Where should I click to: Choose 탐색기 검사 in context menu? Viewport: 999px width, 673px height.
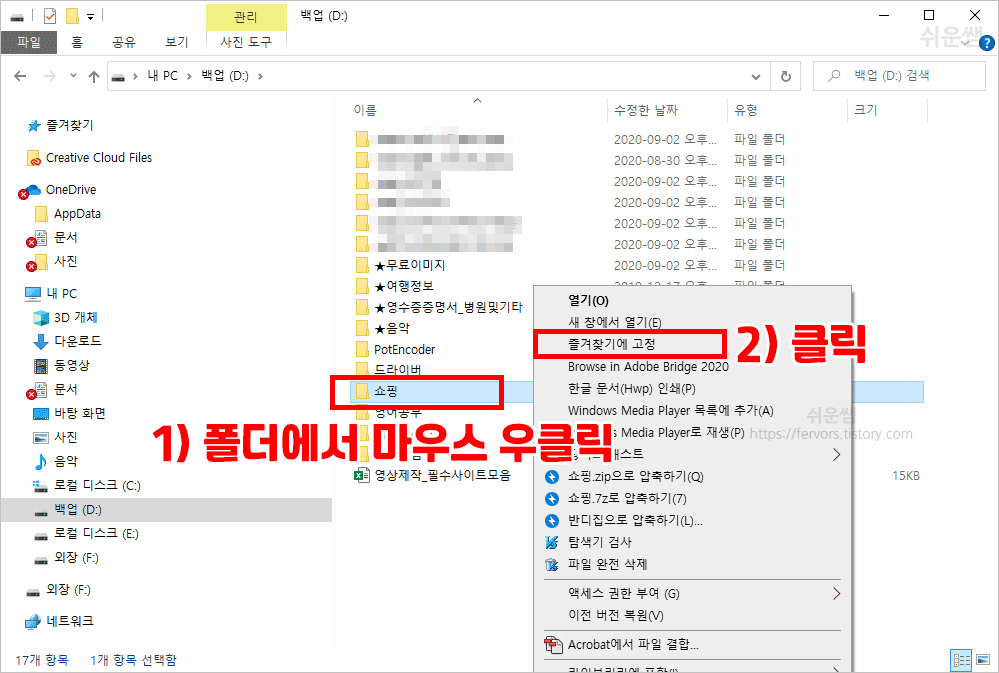600,542
